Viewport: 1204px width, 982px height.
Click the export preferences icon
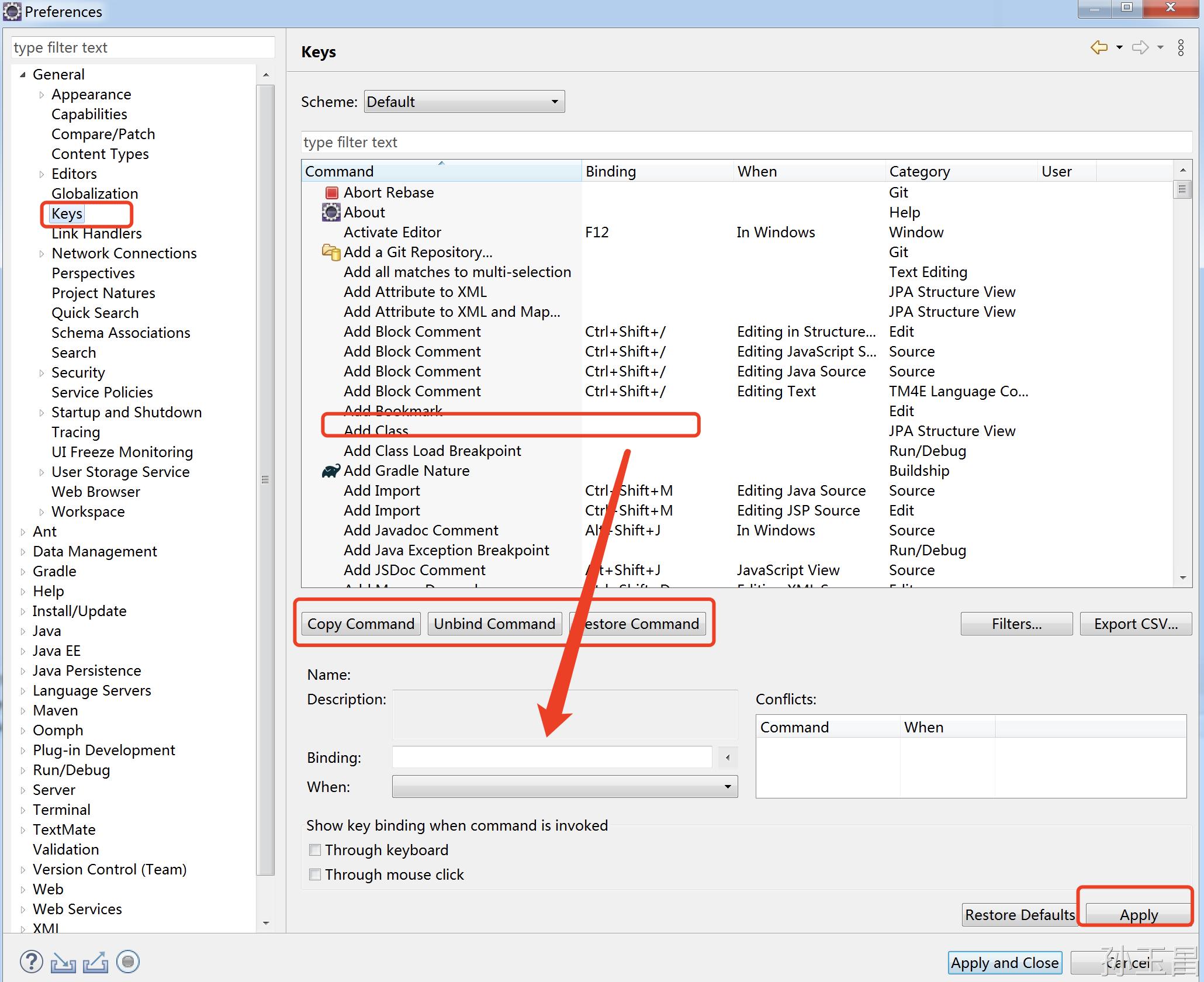click(x=95, y=962)
